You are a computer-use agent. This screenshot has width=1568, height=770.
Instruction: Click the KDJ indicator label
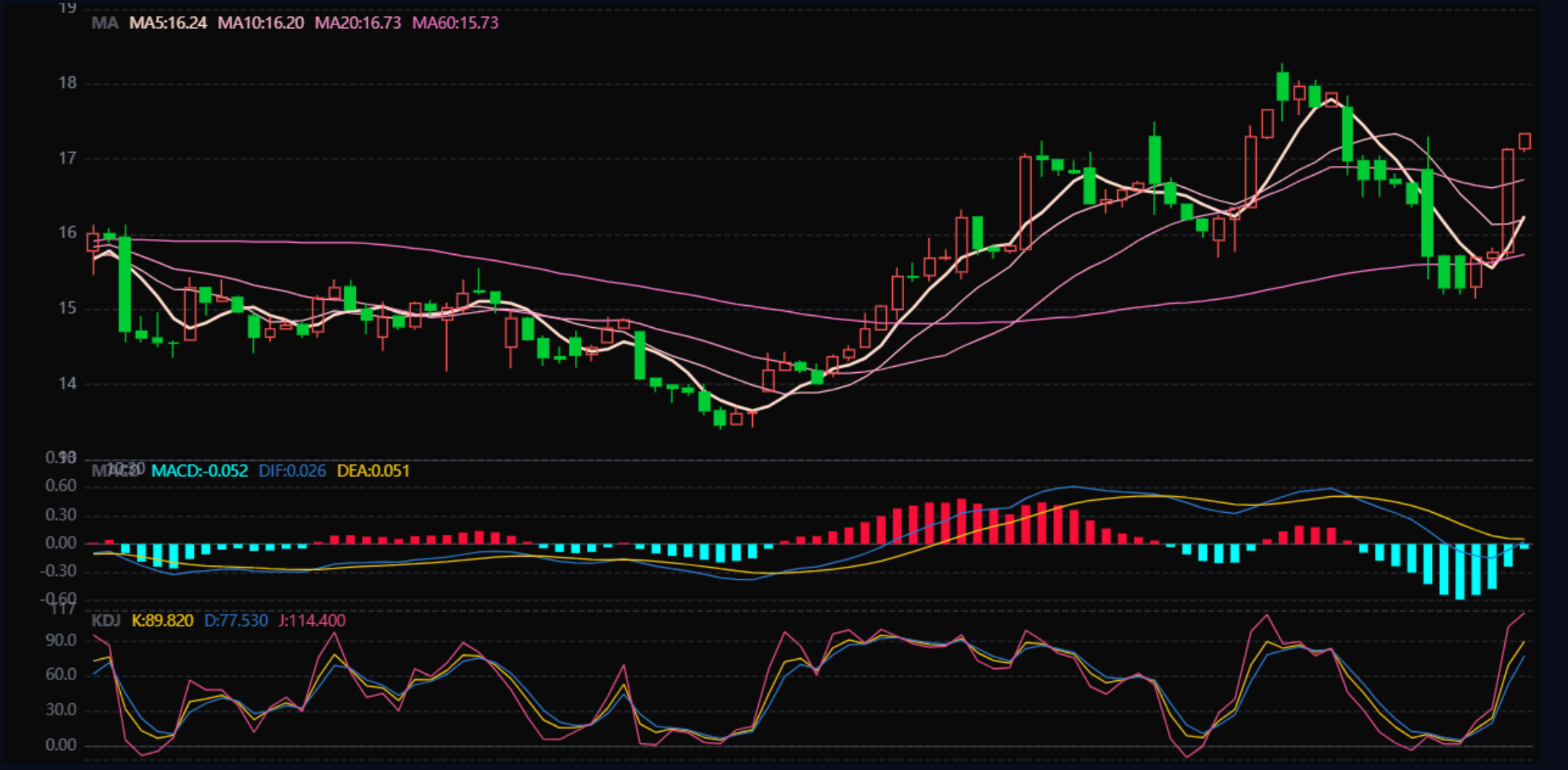[x=106, y=621]
